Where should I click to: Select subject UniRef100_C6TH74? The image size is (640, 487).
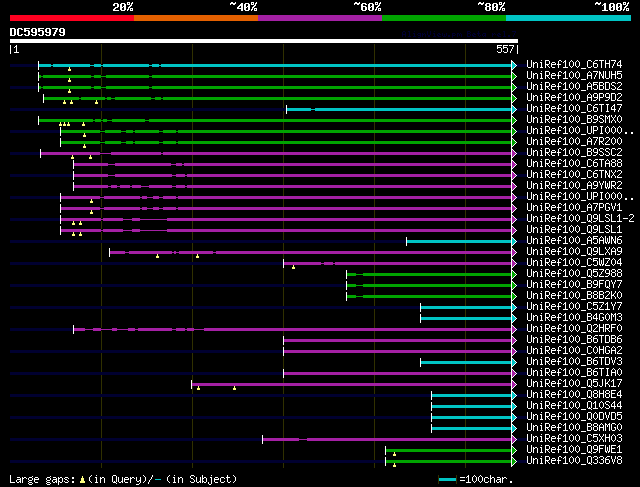pyautogui.click(x=574, y=64)
